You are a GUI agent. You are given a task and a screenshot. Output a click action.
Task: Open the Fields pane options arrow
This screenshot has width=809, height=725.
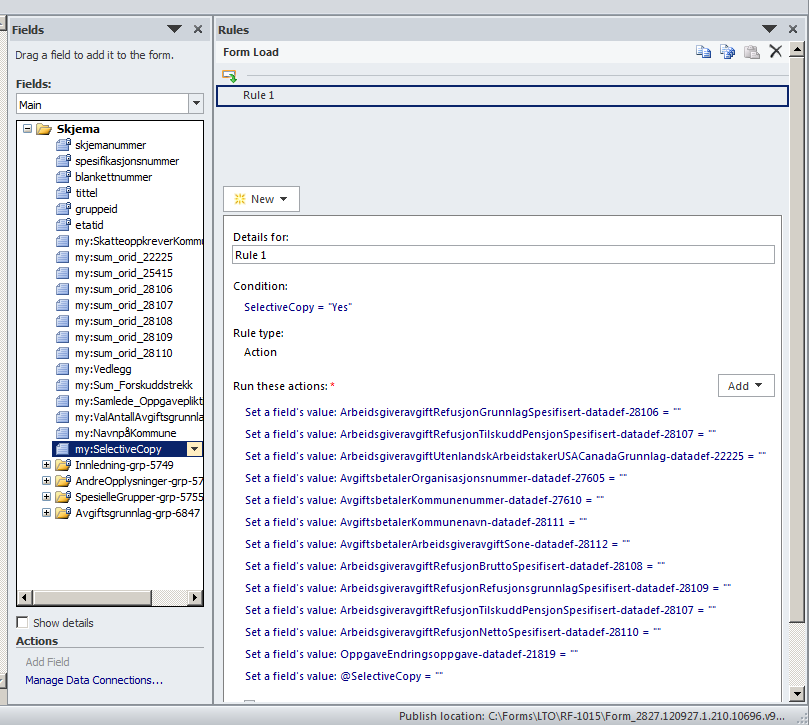[x=174, y=29]
